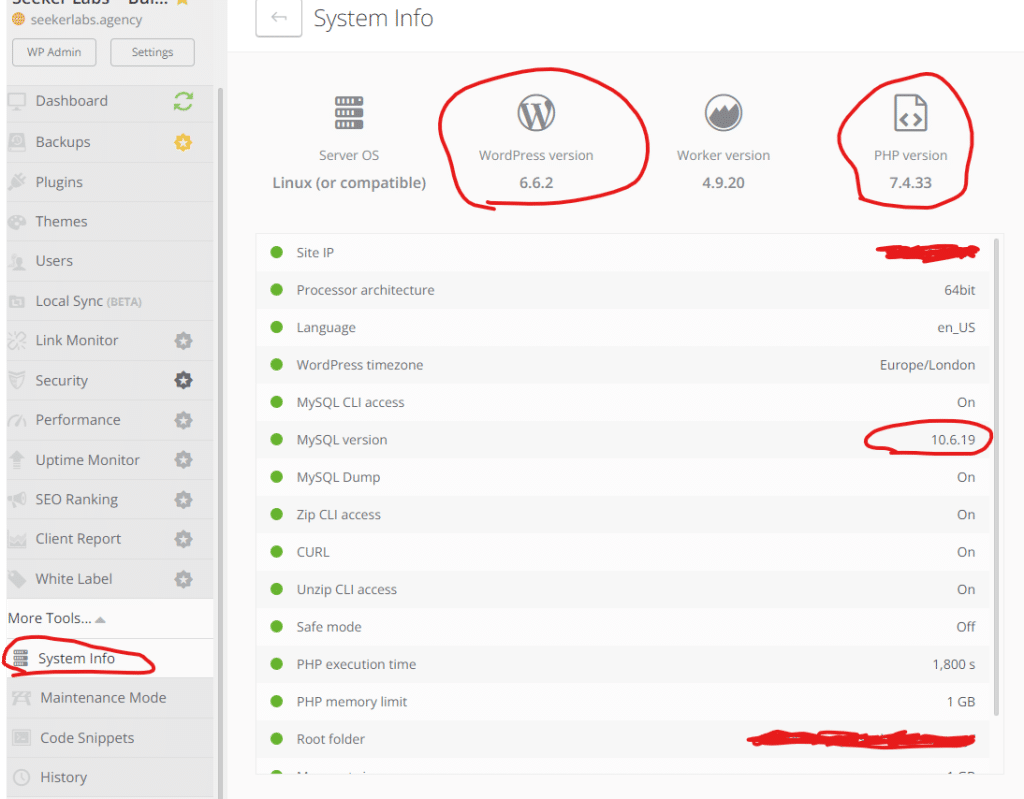1024x799 pixels.
Task: Click the SEO Ranking add-on badge icon
Action: coord(184,500)
